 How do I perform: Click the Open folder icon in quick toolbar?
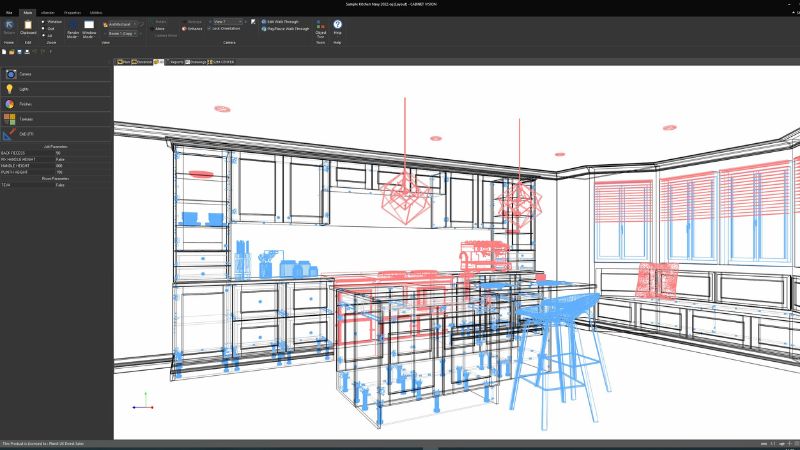pyautogui.click(x=12, y=52)
